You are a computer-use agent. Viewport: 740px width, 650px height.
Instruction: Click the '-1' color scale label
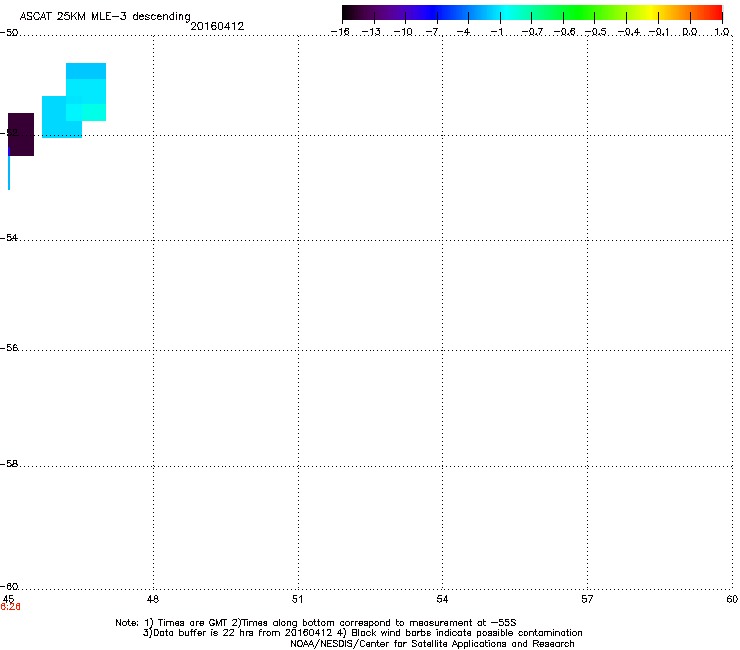[x=496, y=32]
